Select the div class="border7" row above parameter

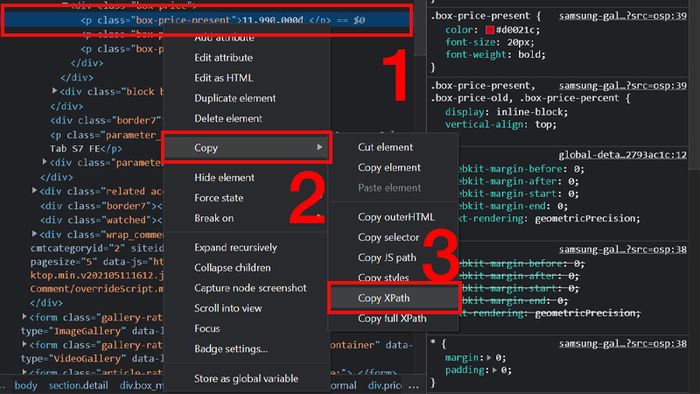coord(105,120)
